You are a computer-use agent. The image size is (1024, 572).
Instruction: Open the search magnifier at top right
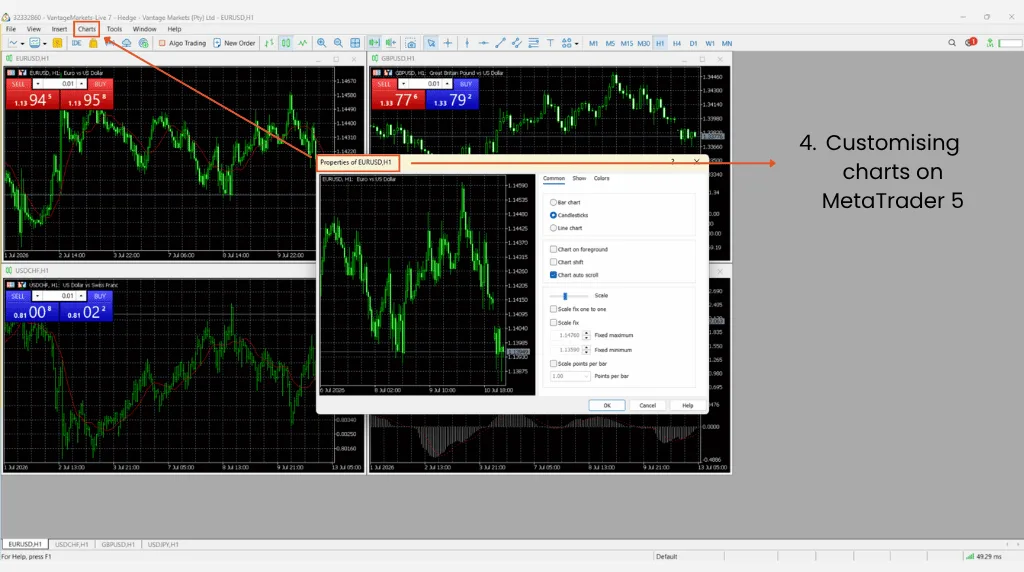point(952,43)
